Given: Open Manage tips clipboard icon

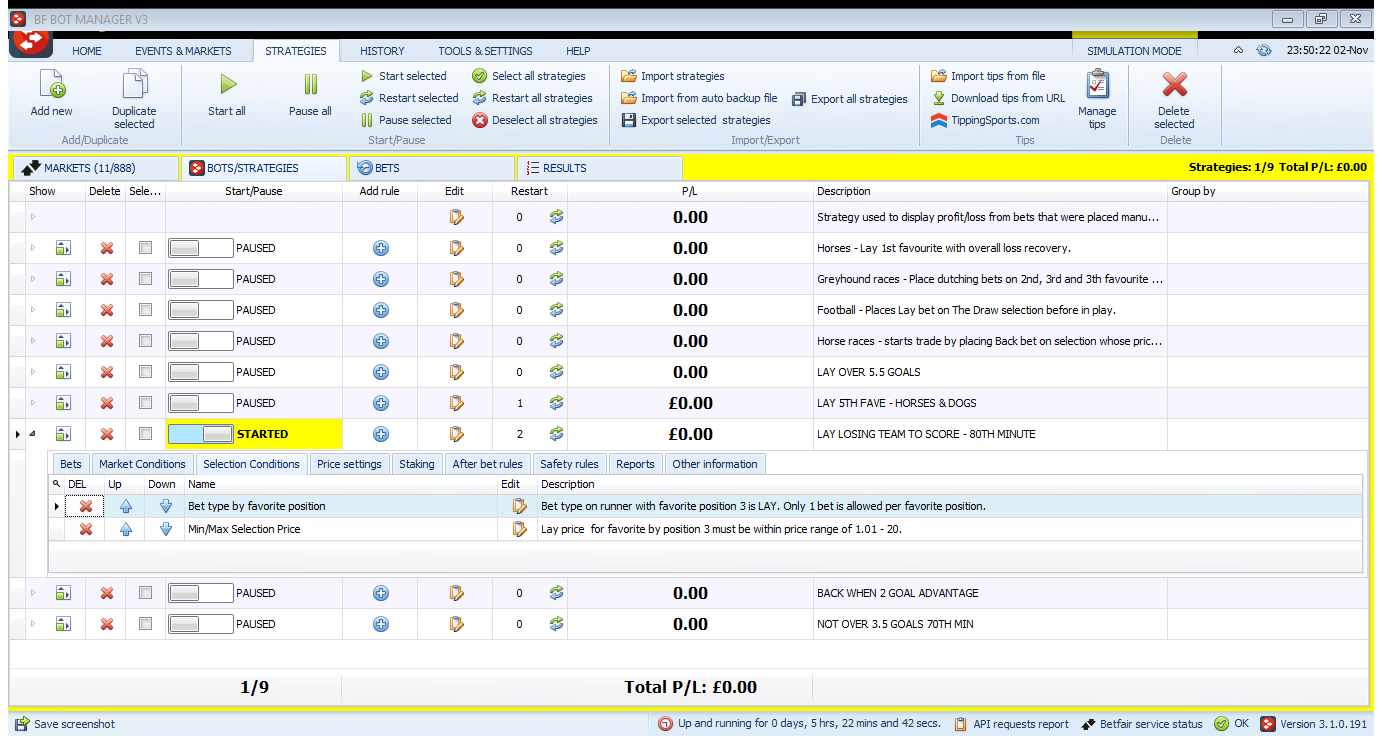Looking at the screenshot, I should (x=1097, y=85).
